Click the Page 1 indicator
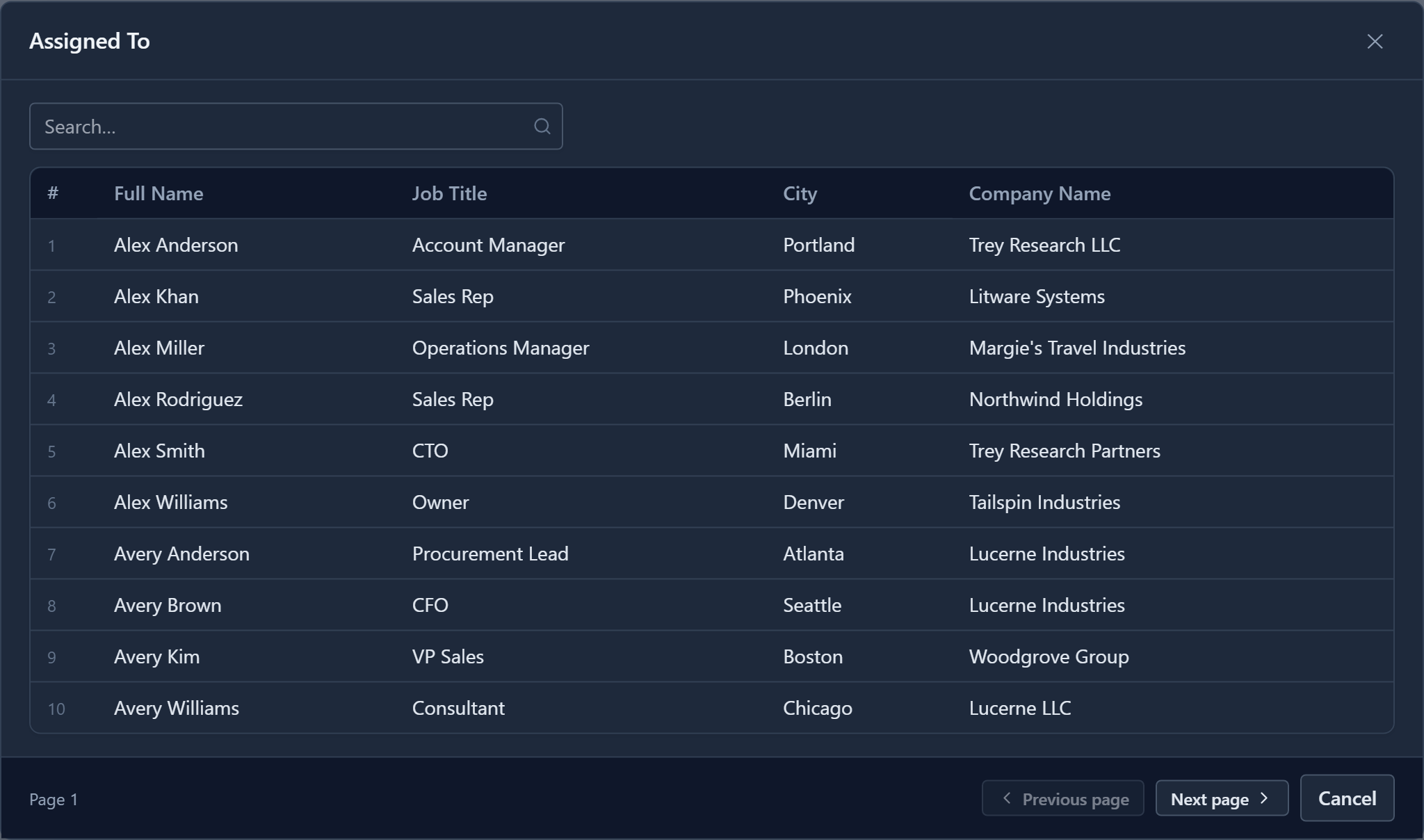1424x840 pixels. (54, 800)
